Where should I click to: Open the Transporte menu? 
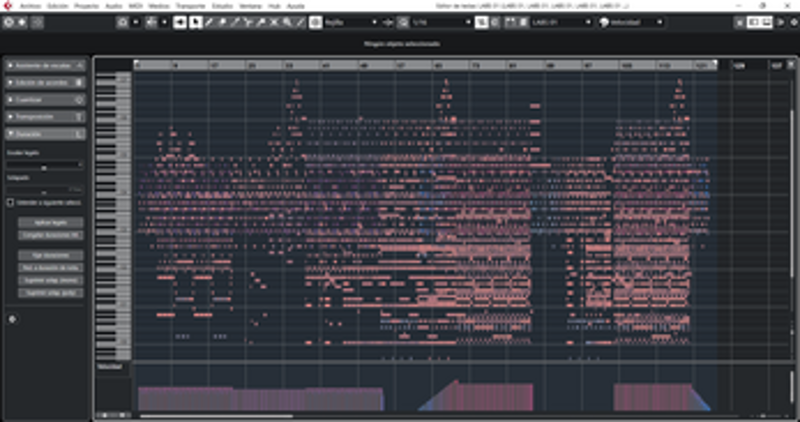[x=188, y=5]
